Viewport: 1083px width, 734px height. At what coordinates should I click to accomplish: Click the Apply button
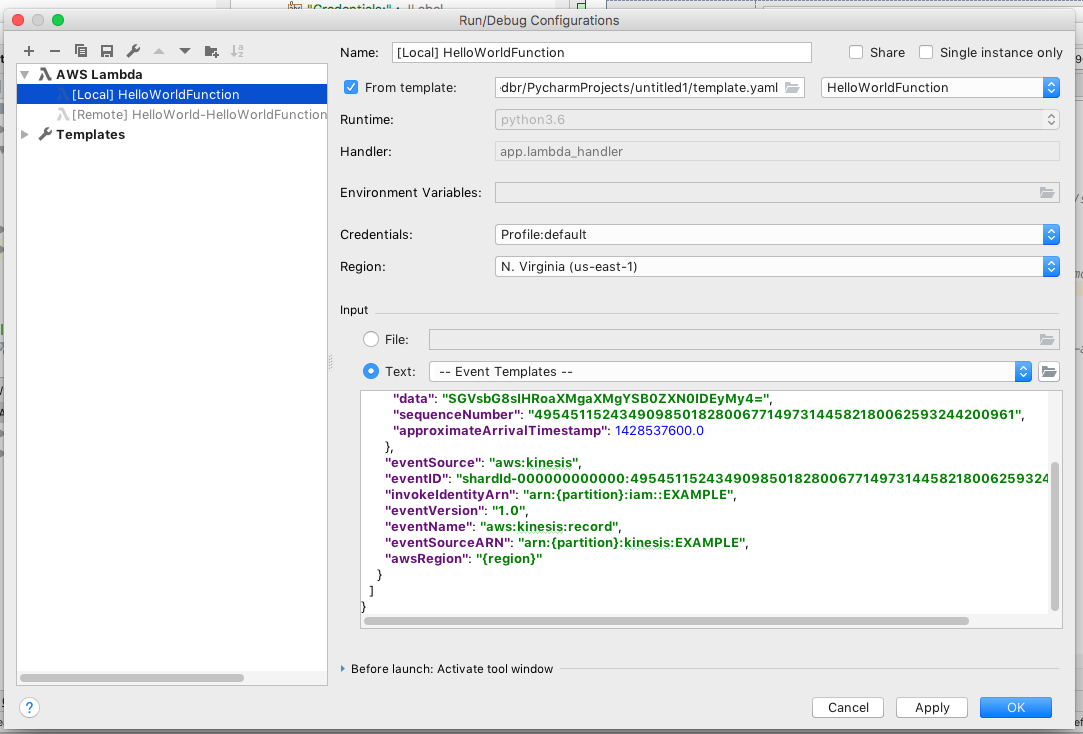click(932, 707)
